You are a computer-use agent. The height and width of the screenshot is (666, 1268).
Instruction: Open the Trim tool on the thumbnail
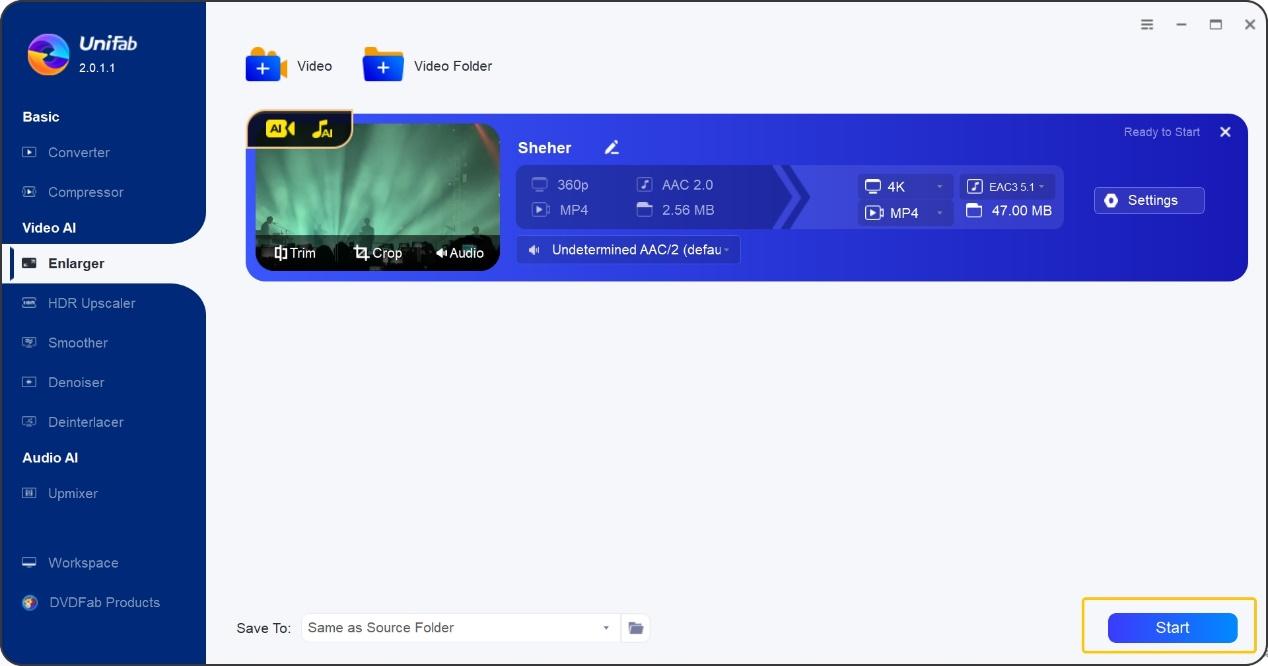(295, 253)
